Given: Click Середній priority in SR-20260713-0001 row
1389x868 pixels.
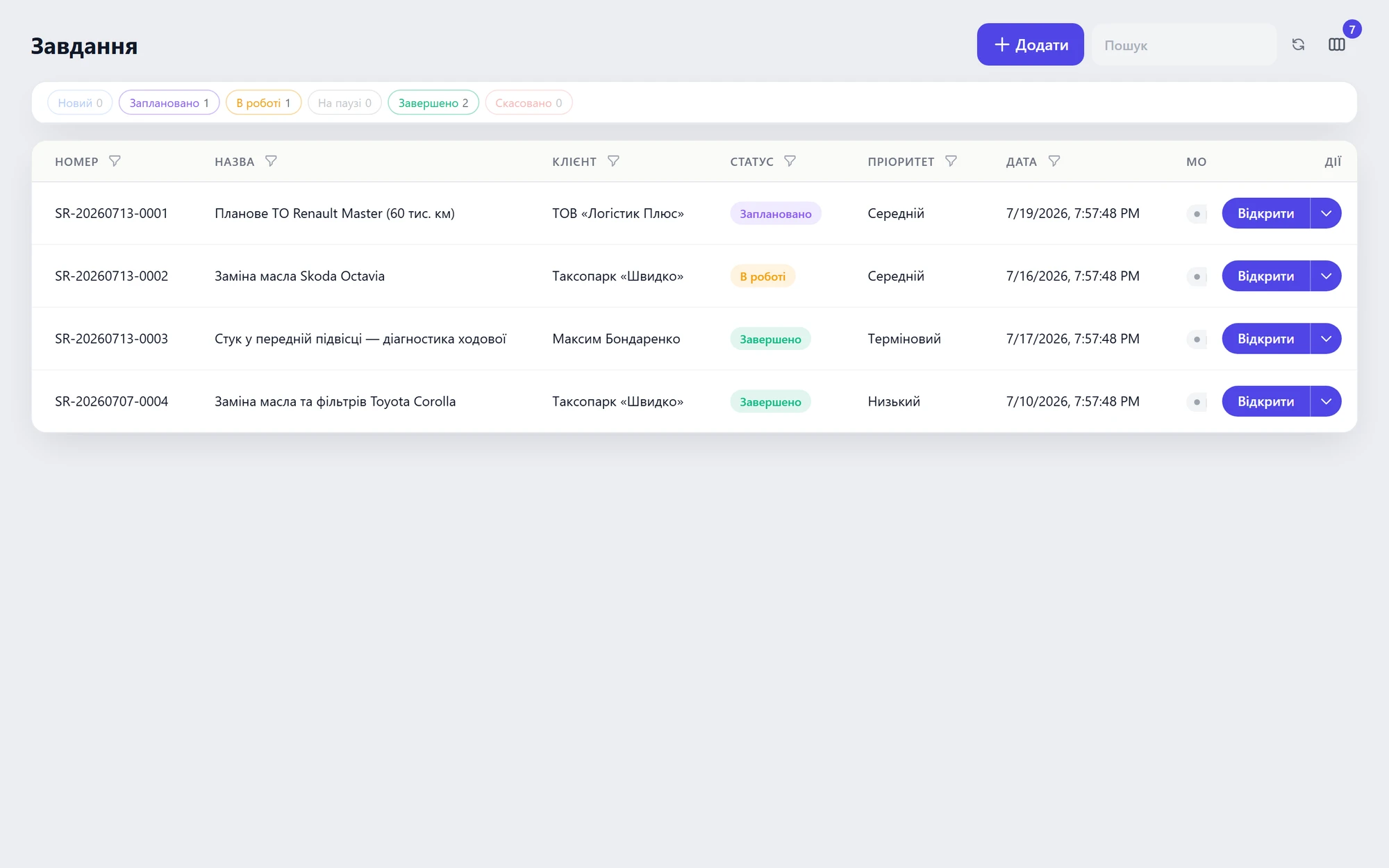Looking at the screenshot, I should pos(896,213).
